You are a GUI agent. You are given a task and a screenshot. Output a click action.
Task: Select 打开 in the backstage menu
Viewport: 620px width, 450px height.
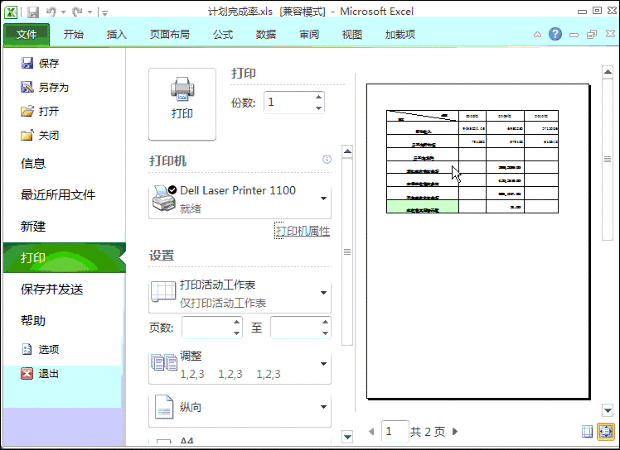coord(40,112)
